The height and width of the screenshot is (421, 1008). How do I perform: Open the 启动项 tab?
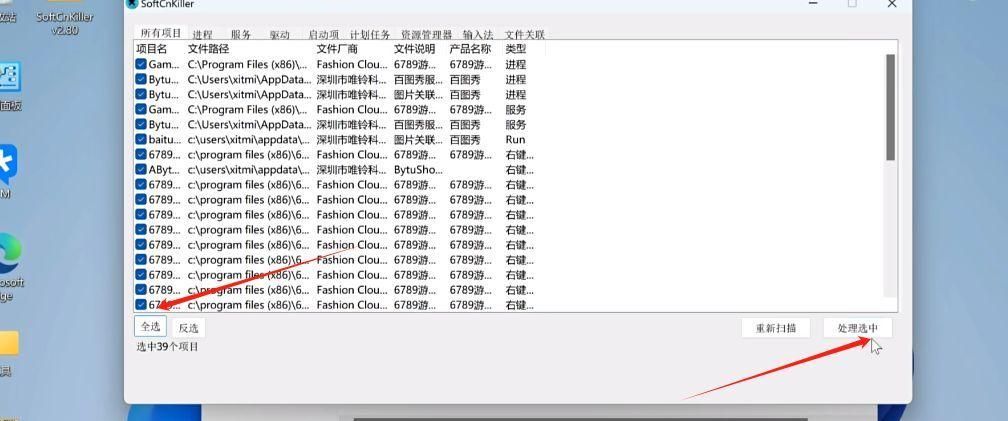point(323,35)
